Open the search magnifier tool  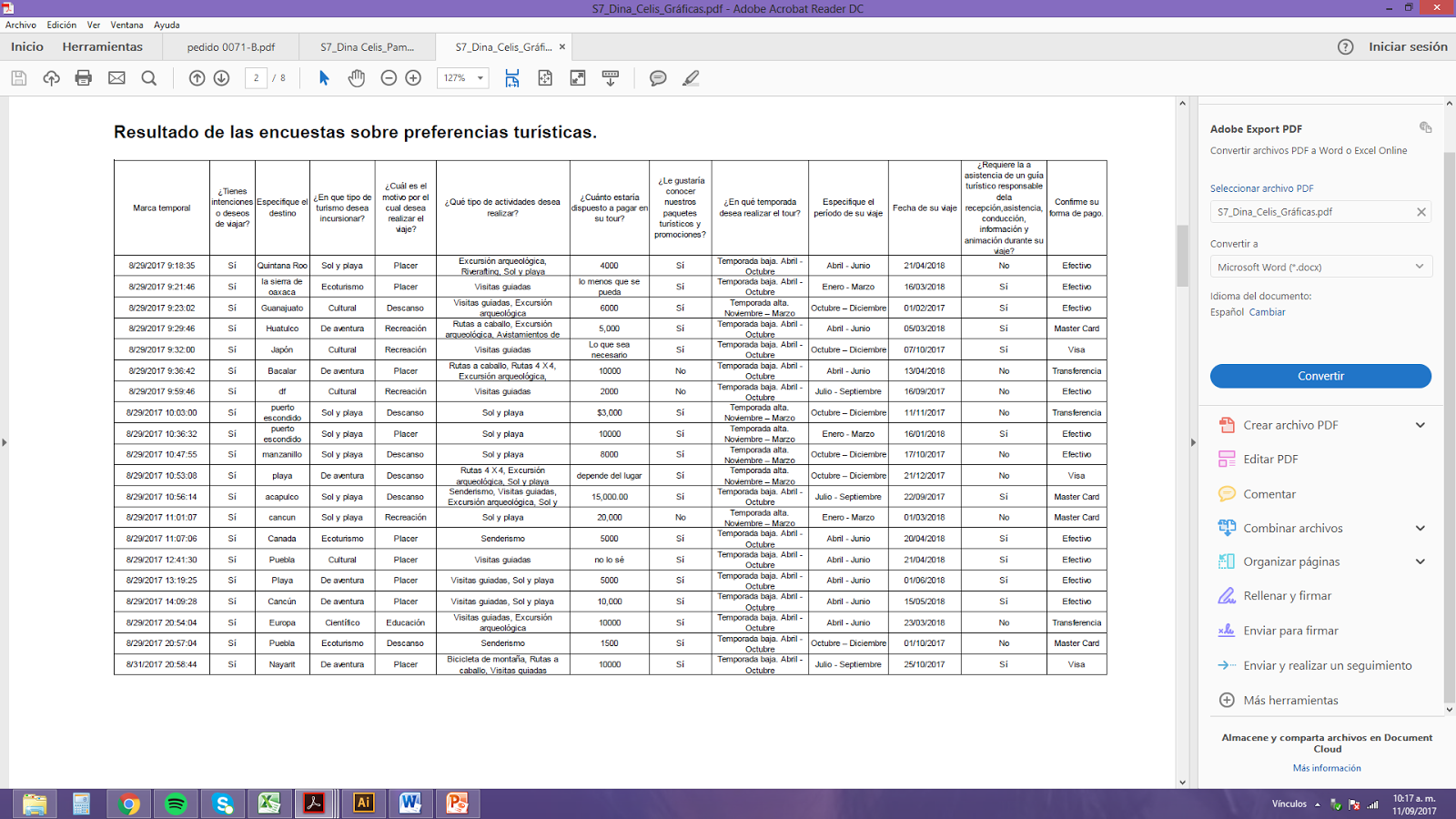tap(149, 78)
